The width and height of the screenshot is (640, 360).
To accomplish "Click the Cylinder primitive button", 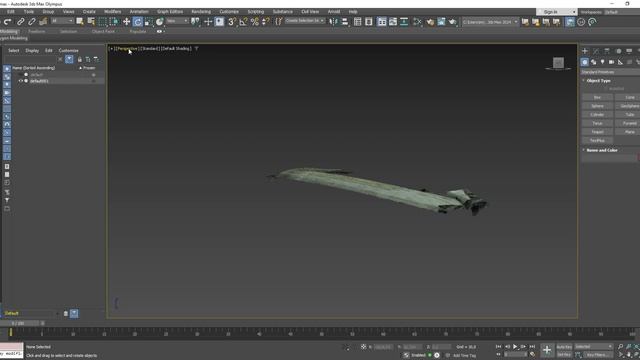I will coord(597,115).
